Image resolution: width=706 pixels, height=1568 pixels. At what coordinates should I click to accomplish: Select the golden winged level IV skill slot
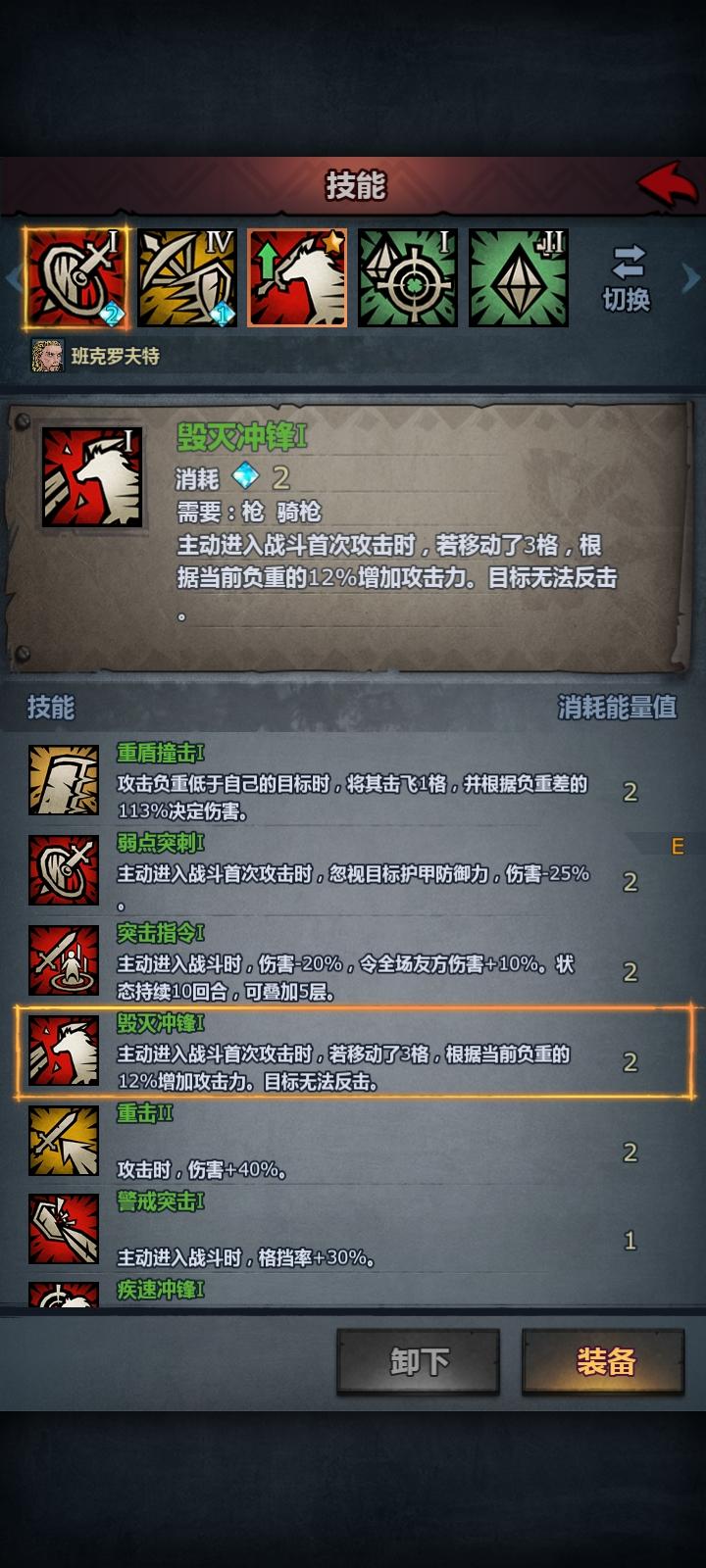pos(187,278)
